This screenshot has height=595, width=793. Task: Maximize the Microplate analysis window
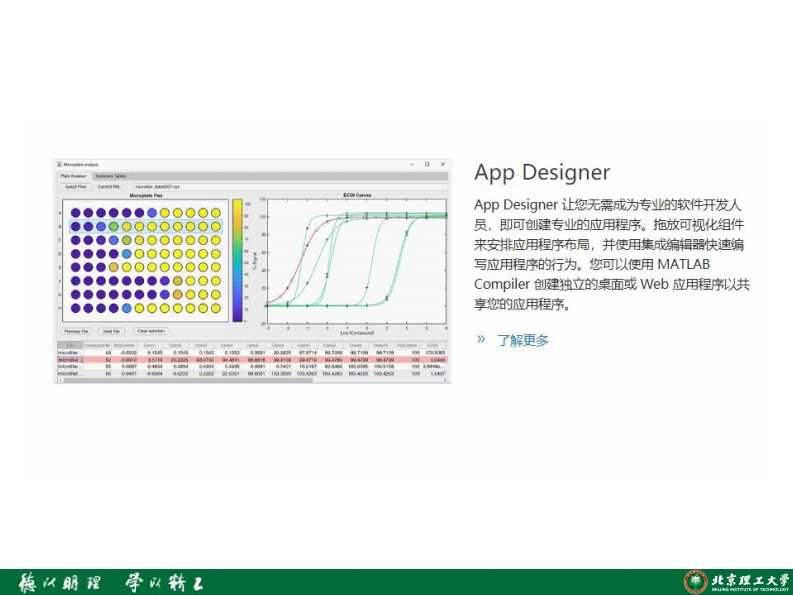pyautogui.click(x=427, y=164)
